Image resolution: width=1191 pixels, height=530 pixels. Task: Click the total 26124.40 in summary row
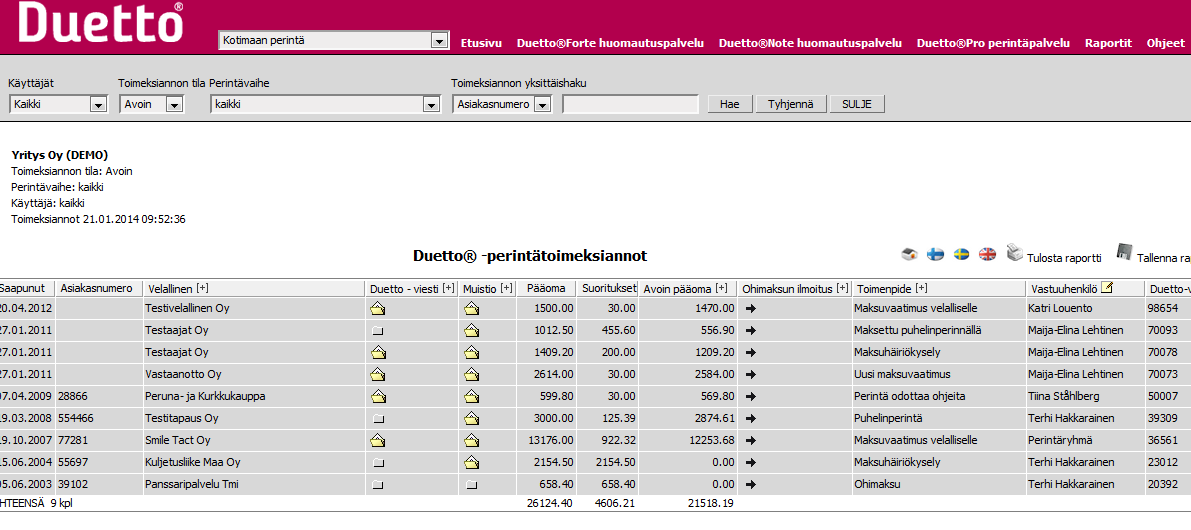[549, 503]
